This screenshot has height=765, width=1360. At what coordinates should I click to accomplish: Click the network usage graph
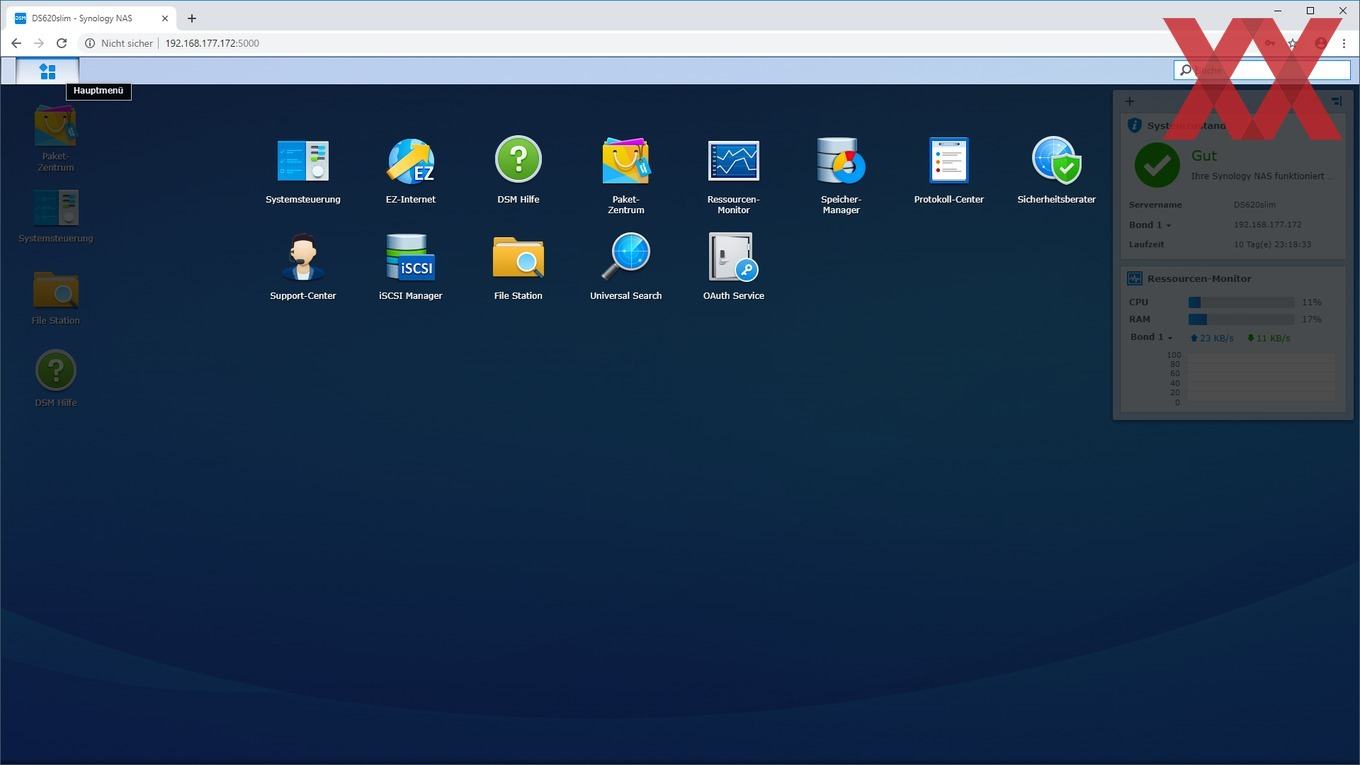coord(1259,379)
